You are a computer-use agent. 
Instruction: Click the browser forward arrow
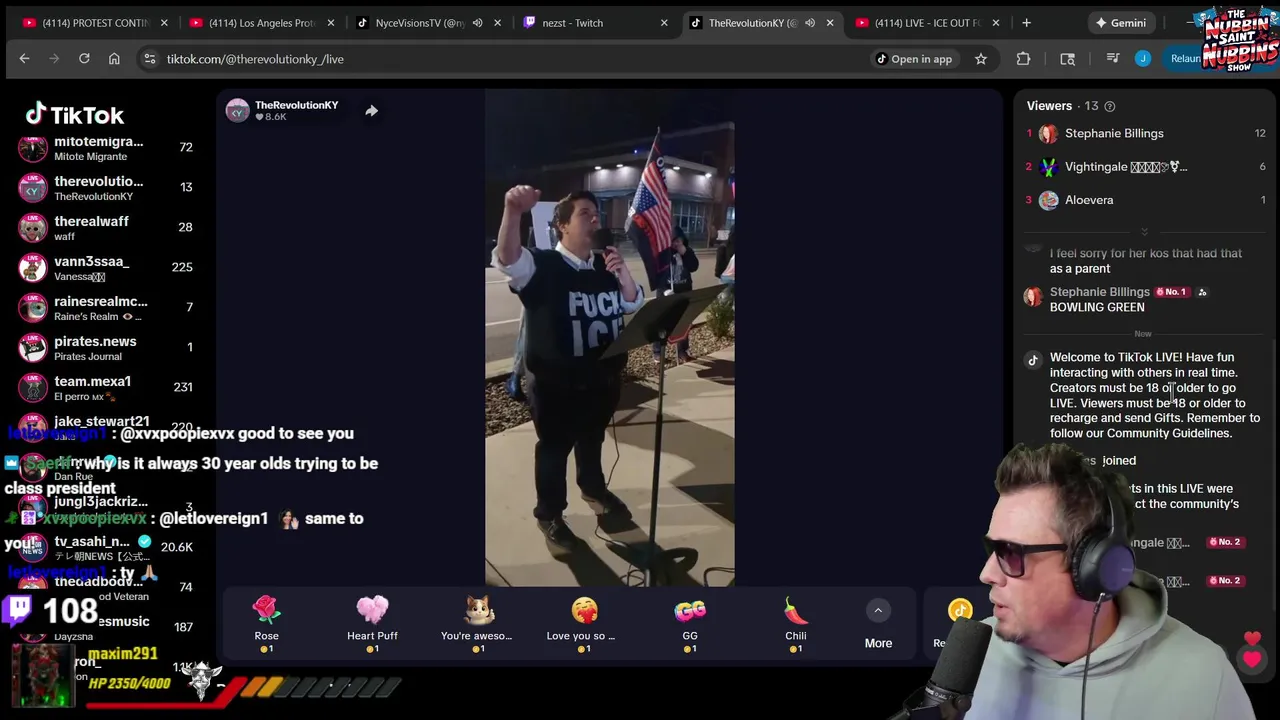tap(54, 59)
